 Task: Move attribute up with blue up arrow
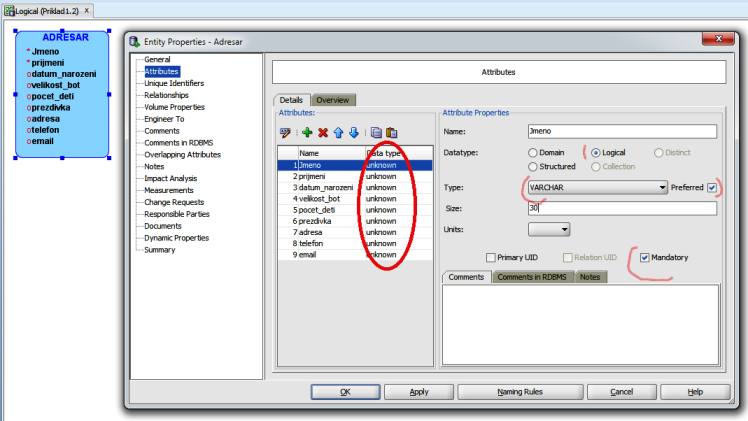[338, 132]
